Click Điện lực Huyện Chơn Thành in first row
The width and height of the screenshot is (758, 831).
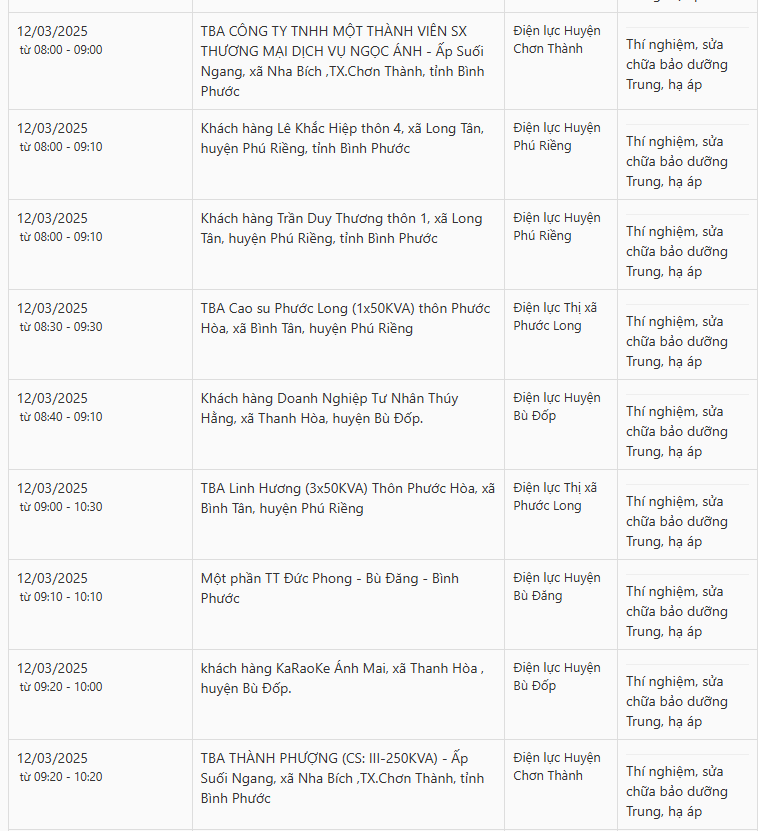pyautogui.click(x=557, y=40)
